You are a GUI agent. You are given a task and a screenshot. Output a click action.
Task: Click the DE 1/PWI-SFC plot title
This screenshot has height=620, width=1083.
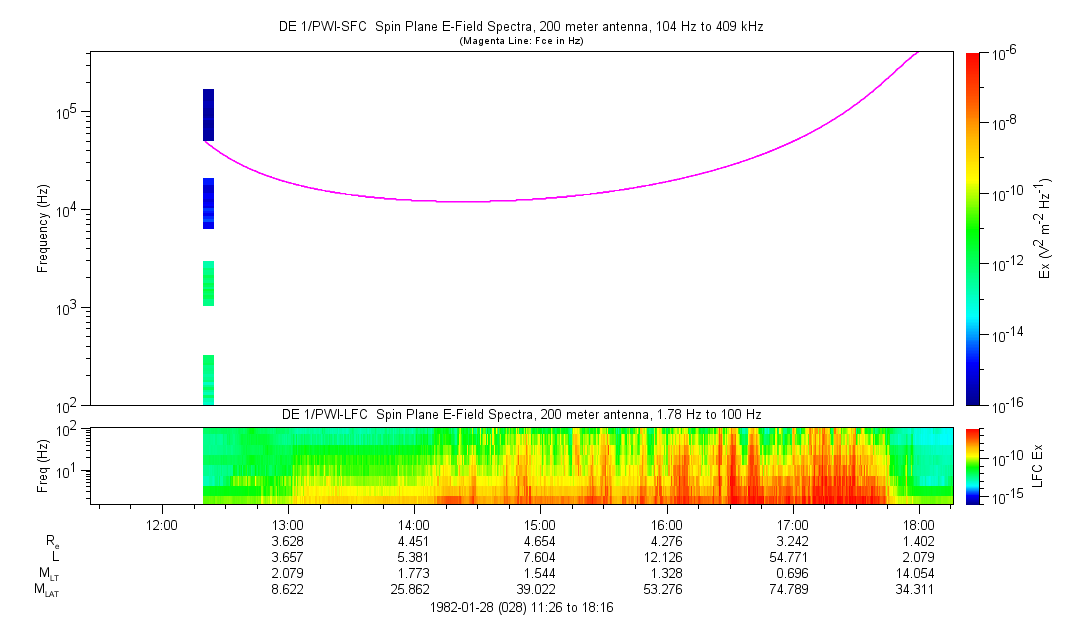[x=519, y=27]
